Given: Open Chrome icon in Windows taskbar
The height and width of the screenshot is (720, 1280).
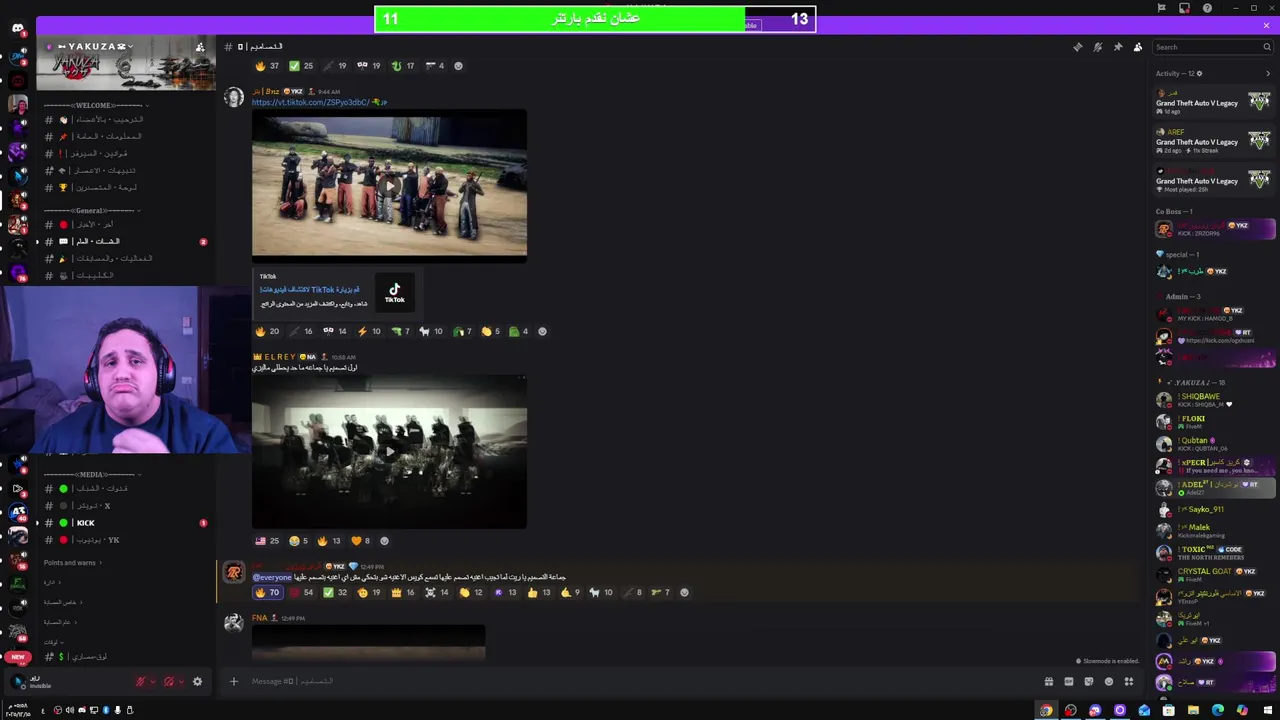Looking at the screenshot, I should pyautogui.click(x=1046, y=710).
